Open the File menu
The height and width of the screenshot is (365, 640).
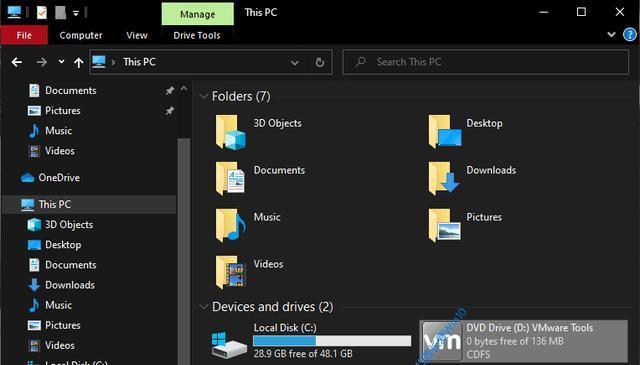click(24, 36)
